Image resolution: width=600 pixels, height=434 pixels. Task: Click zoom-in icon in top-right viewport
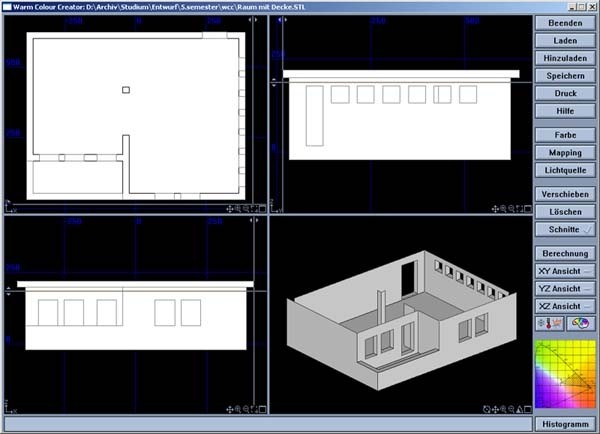tap(505, 209)
